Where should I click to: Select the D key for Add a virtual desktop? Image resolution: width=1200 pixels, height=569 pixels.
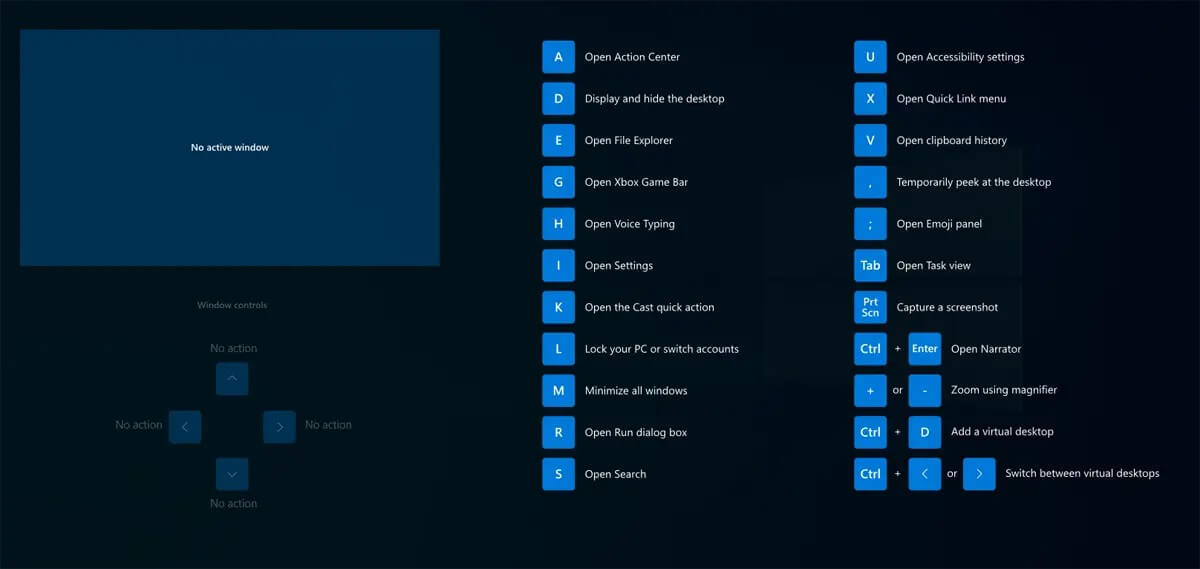[x=925, y=432]
